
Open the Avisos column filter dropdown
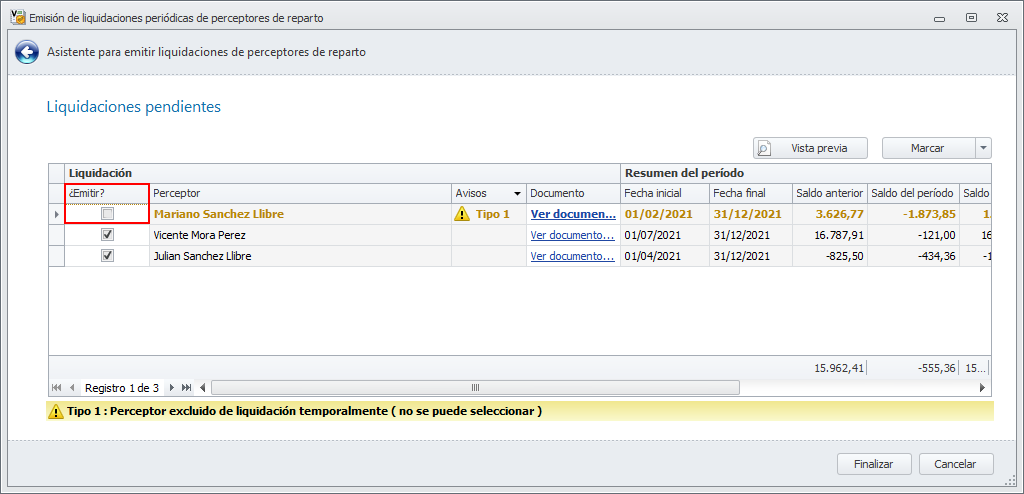click(x=517, y=193)
